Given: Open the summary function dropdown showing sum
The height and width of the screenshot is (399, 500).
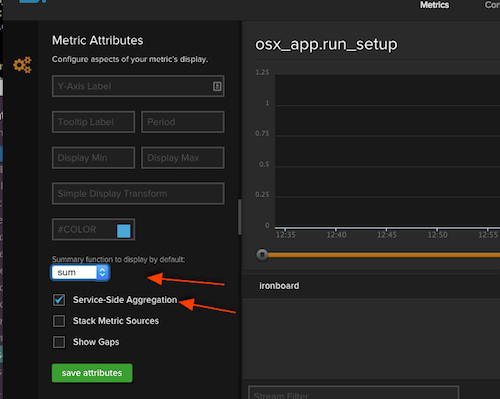Looking at the screenshot, I should (80, 273).
